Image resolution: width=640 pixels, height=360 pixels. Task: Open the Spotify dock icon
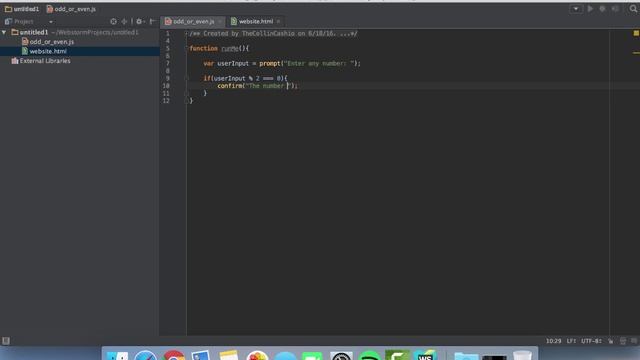pyautogui.click(x=369, y=355)
